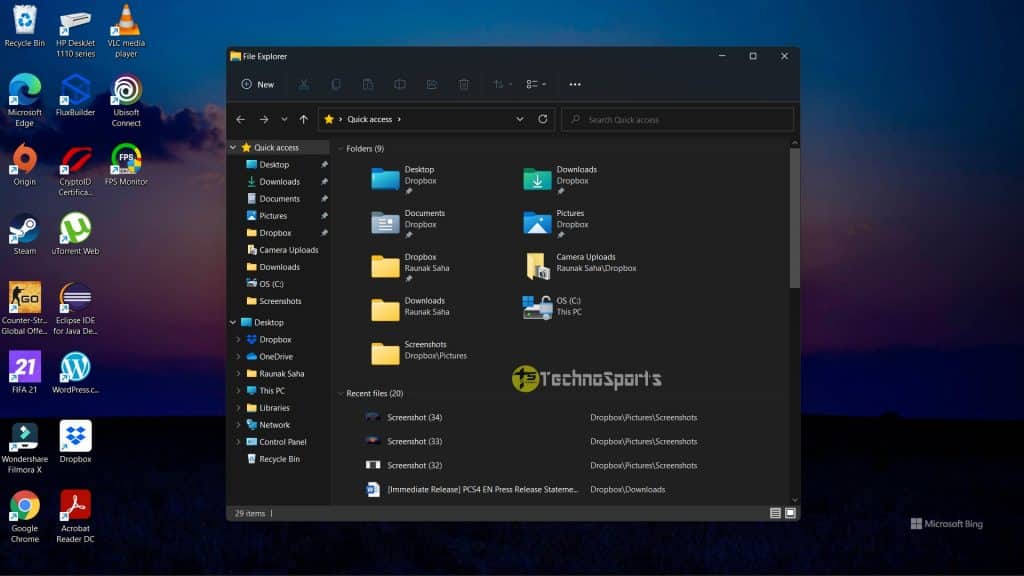Click the Paste clipboard icon in toolbar
Screen dimensions: 1024x576
pyautogui.click(x=368, y=84)
